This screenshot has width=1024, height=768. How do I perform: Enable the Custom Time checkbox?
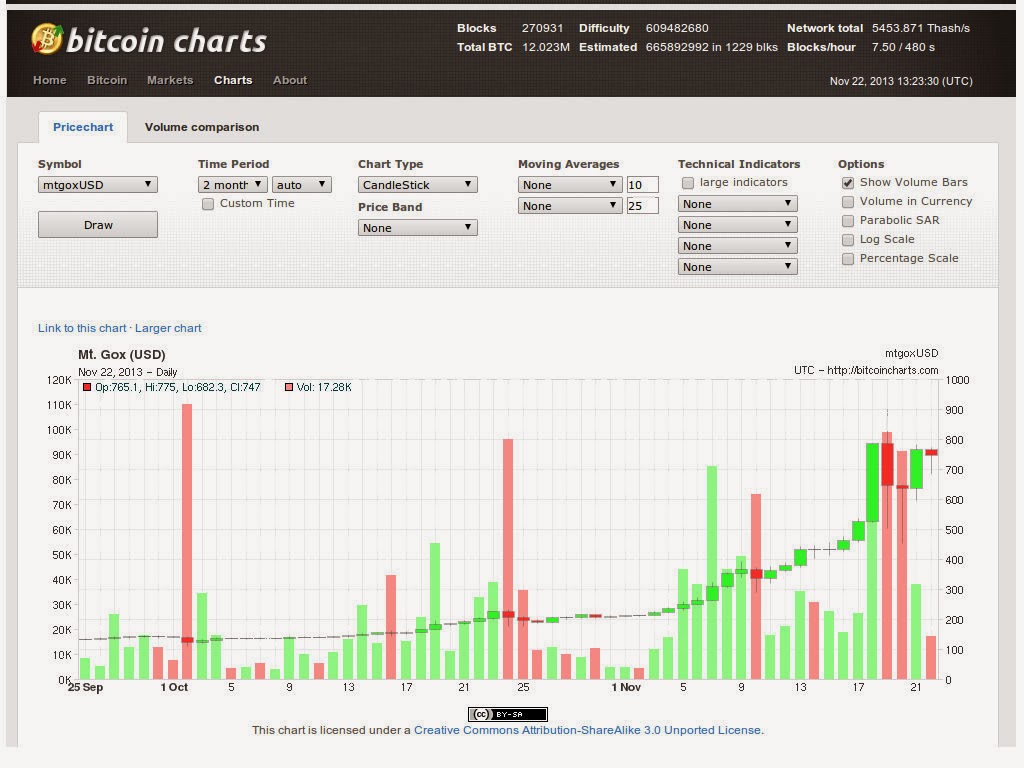pyautogui.click(x=208, y=204)
